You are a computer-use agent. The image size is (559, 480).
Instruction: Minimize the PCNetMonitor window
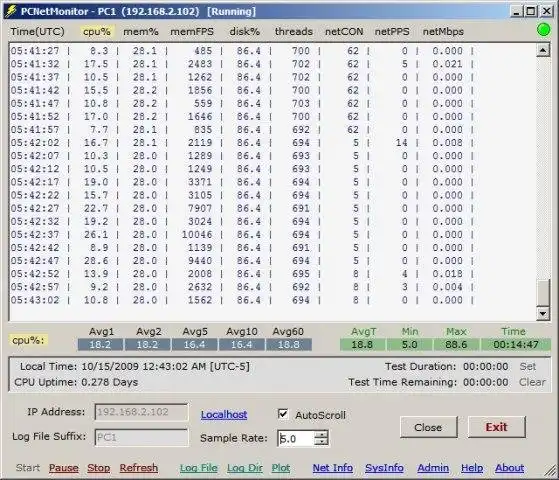[517, 11]
